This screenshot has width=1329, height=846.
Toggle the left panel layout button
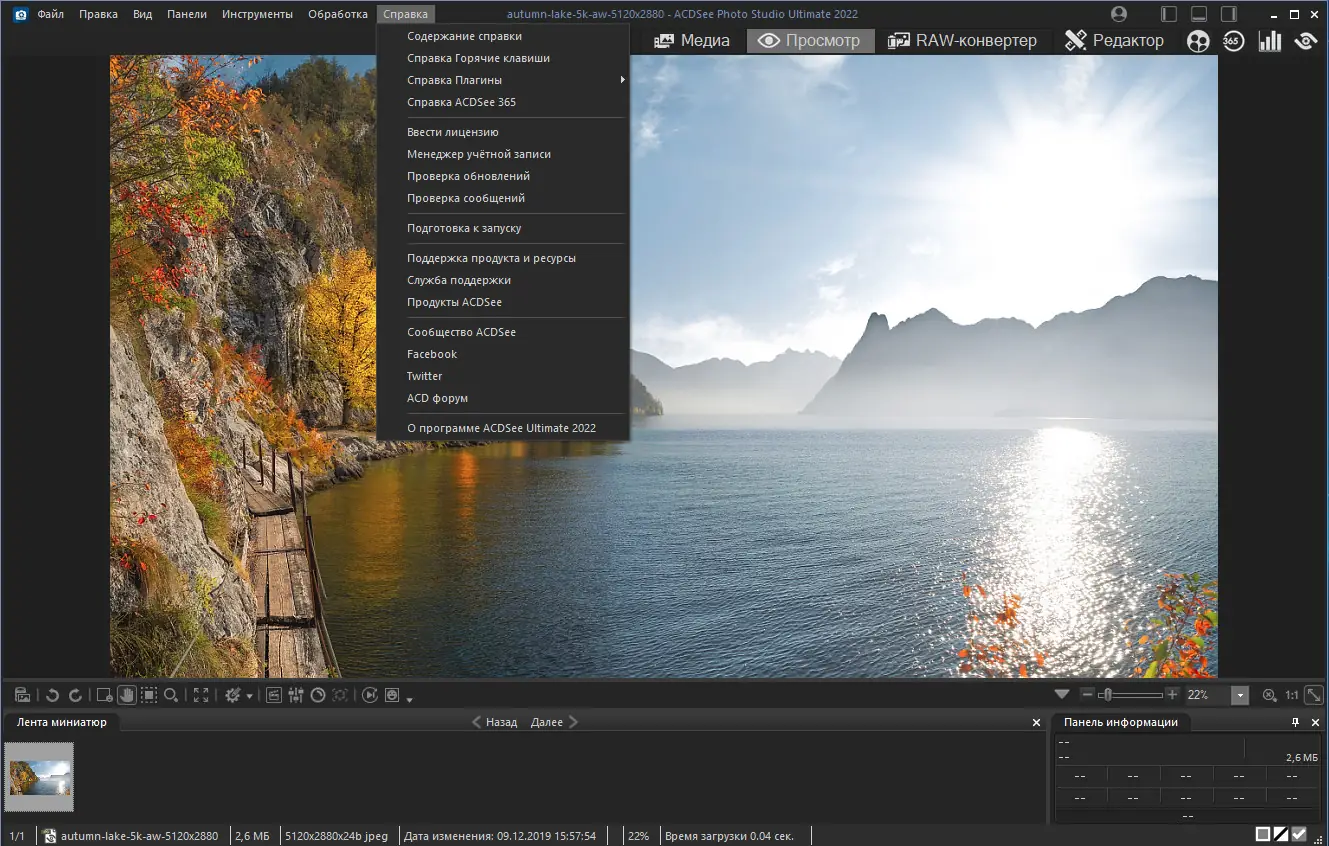pos(1169,14)
